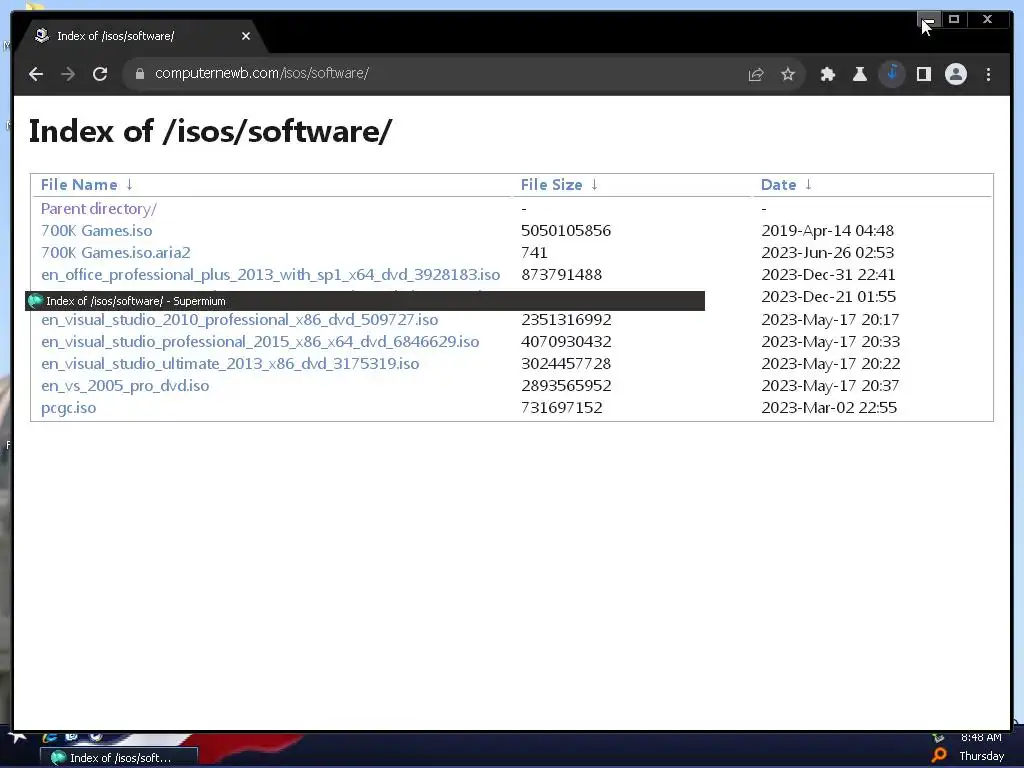Image resolution: width=1024 pixels, height=768 pixels.
Task: Minimize the Supermium browser window
Action: [x=928, y=20]
